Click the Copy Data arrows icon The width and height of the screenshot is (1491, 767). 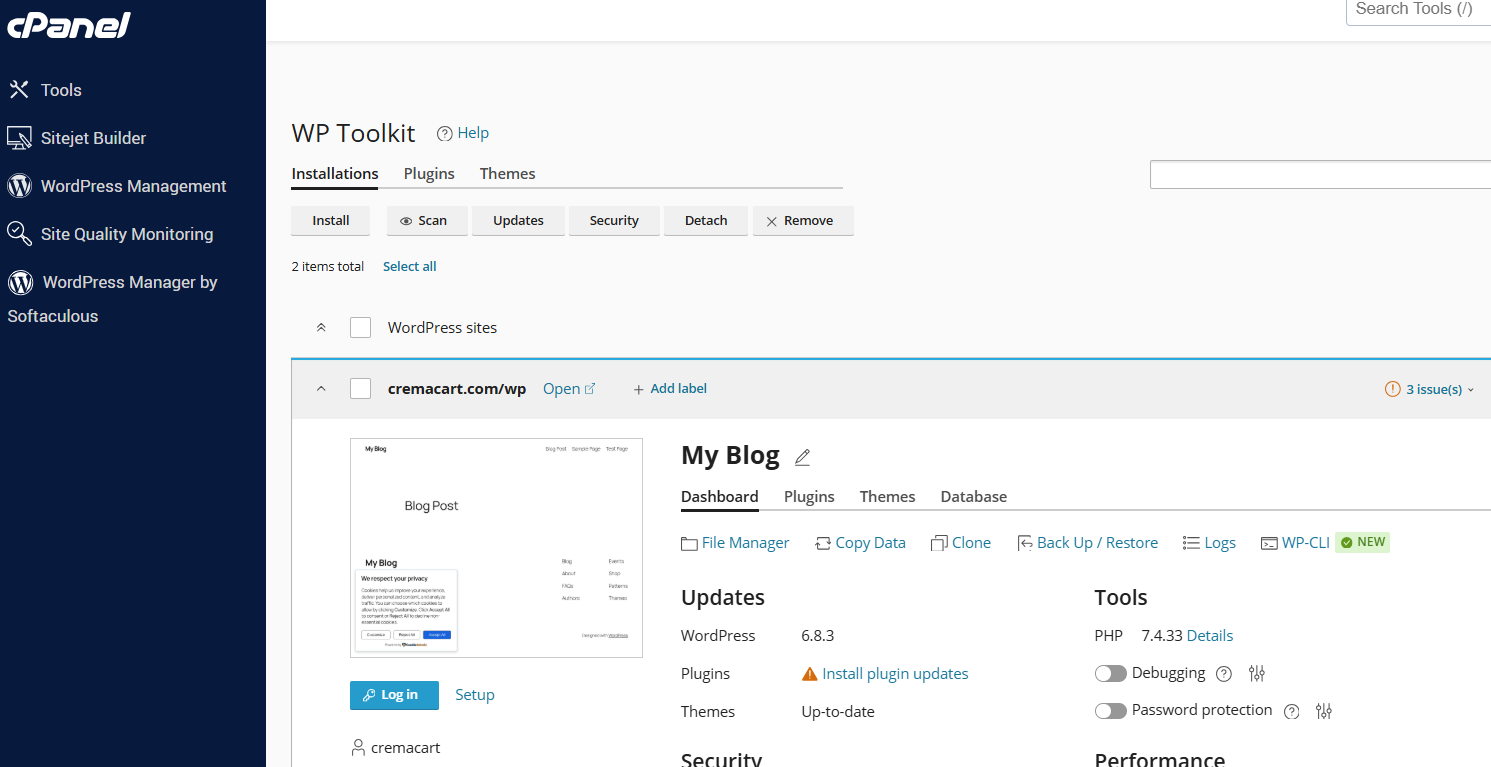click(823, 543)
